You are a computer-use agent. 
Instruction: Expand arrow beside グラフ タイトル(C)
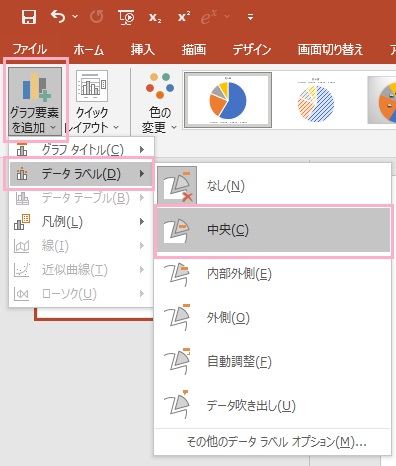click(142, 149)
